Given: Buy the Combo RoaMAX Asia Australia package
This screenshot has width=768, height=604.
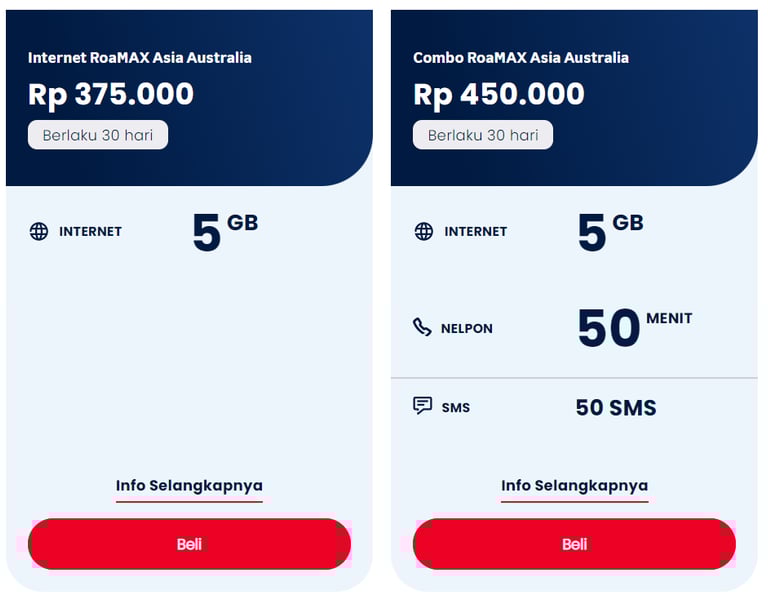Looking at the screenshot, I should point(575,544).
